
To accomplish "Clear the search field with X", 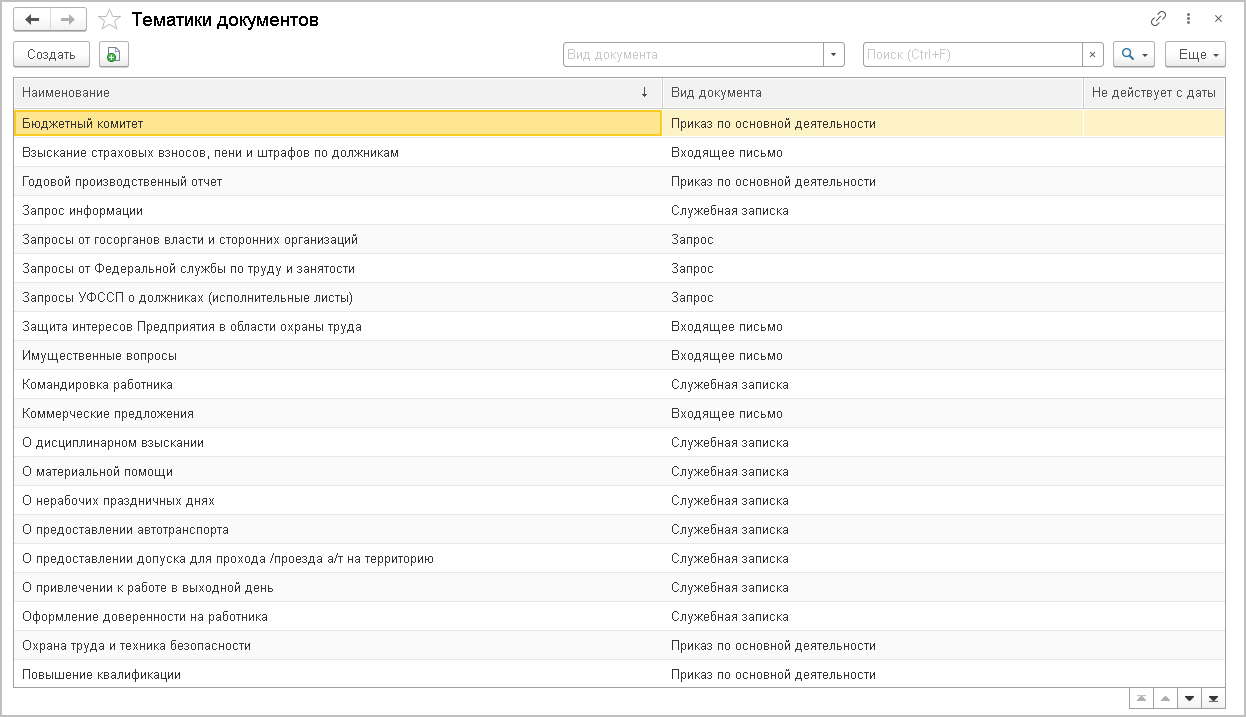I will point(1092,55).
